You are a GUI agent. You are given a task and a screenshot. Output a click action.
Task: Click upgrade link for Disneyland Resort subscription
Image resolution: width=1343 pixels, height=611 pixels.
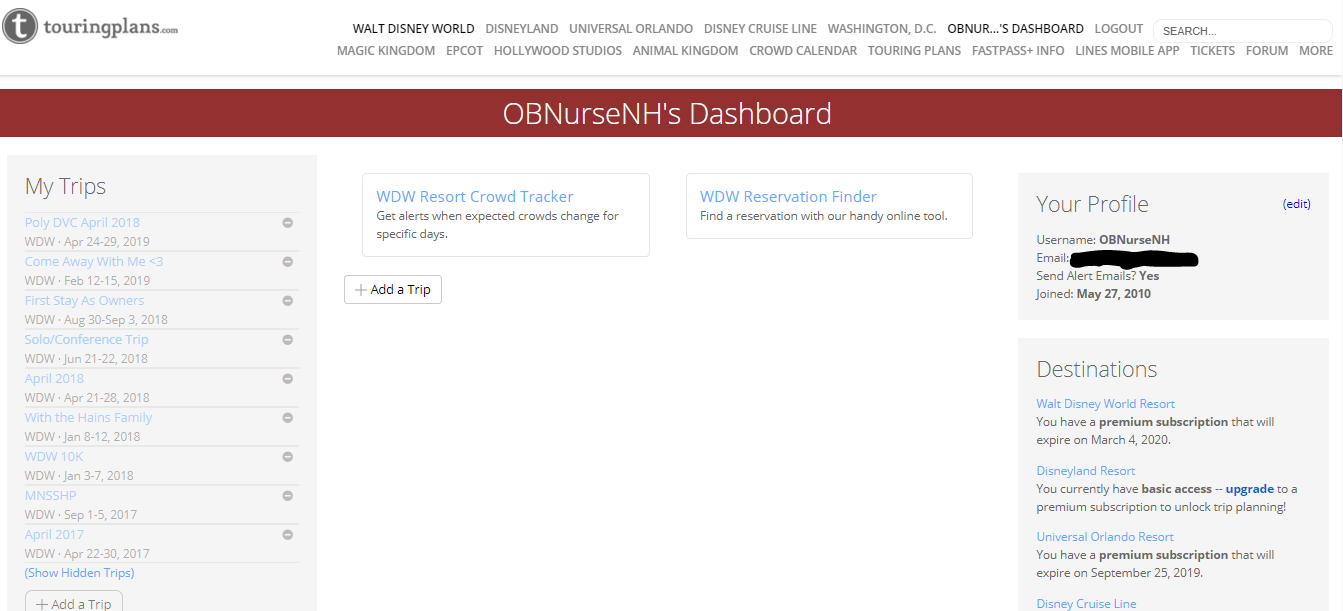[1249, 489]
